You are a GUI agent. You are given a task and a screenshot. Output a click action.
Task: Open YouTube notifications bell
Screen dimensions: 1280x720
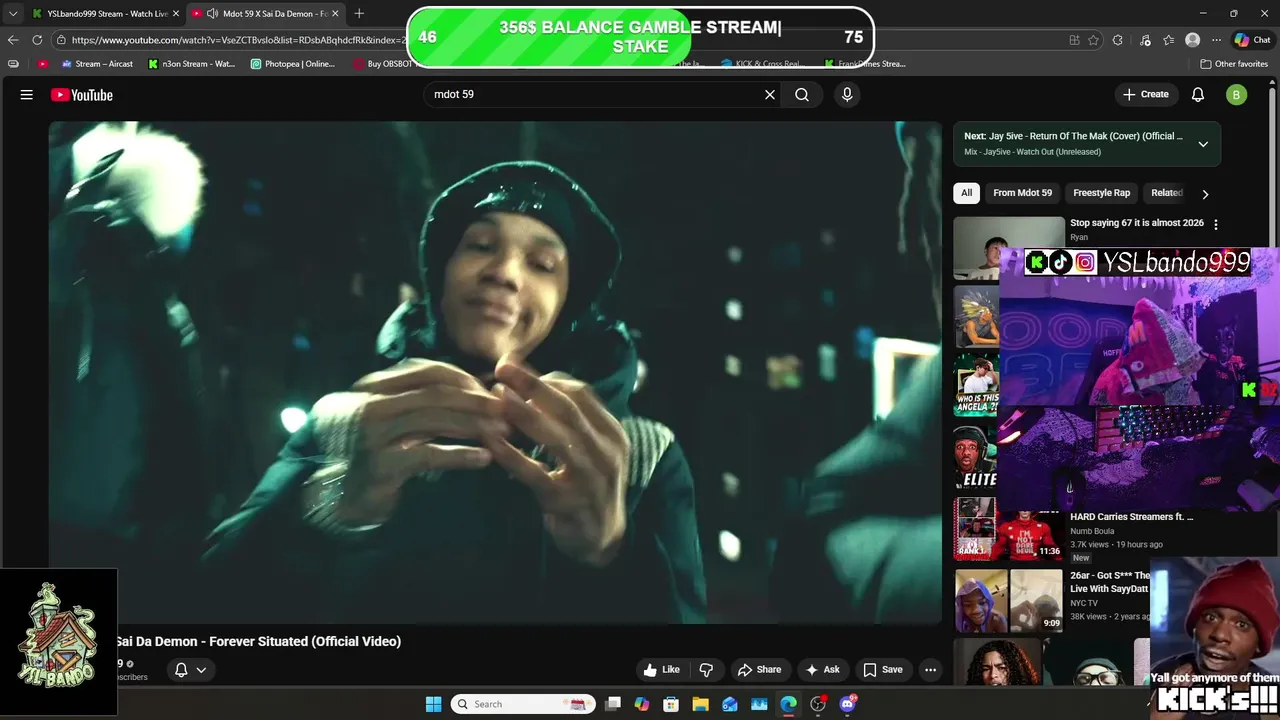tap(1198, 95)
